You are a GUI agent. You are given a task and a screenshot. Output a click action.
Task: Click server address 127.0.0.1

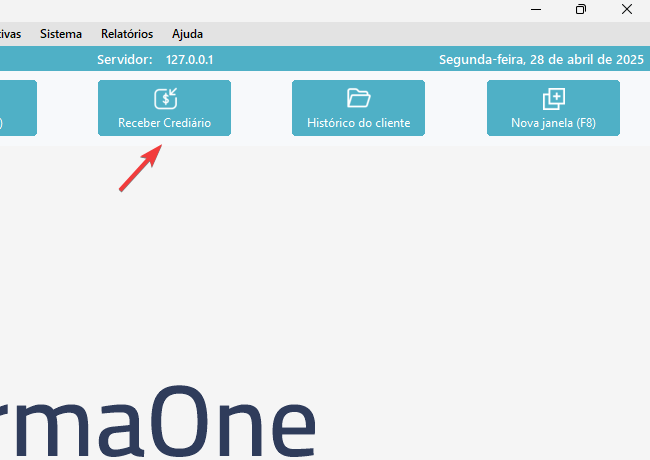(x=189, y=60)
